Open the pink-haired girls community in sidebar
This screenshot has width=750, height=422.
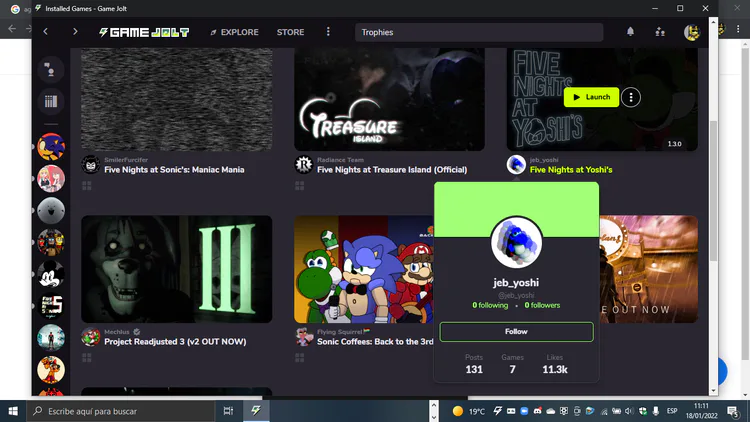coord(51,178)
